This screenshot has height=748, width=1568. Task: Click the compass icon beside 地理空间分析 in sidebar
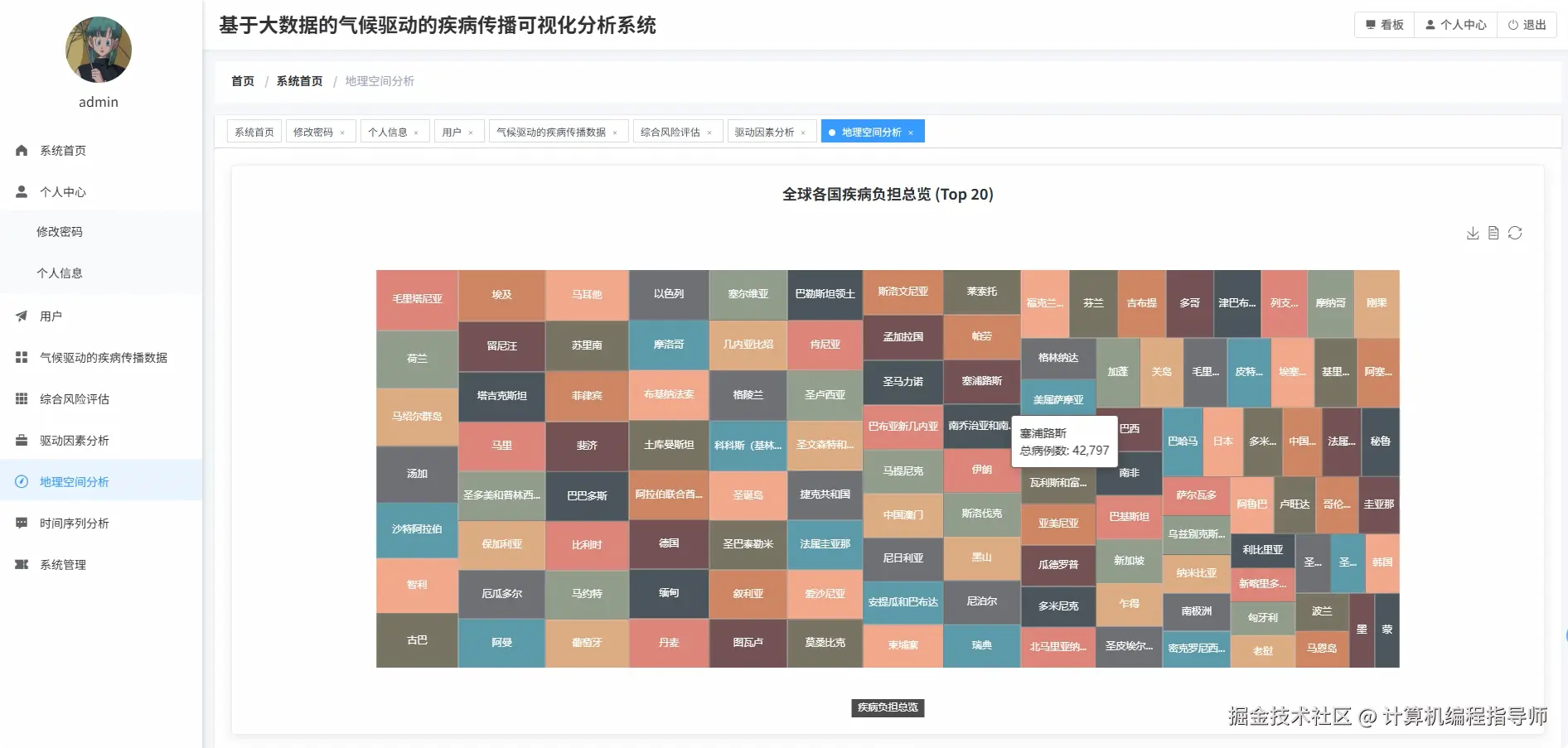point(22,482)
